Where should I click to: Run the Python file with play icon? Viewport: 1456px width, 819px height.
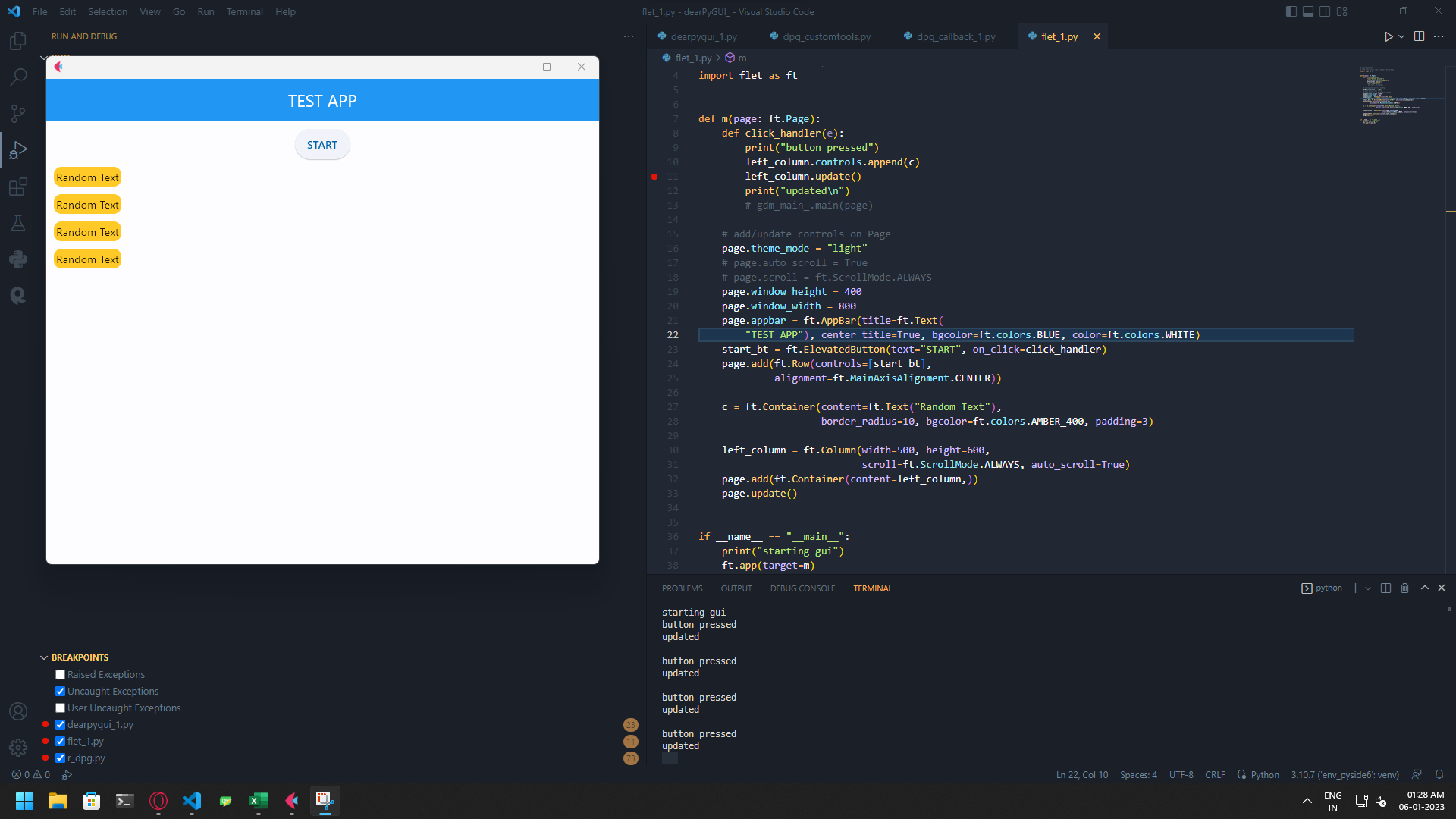1388,36
